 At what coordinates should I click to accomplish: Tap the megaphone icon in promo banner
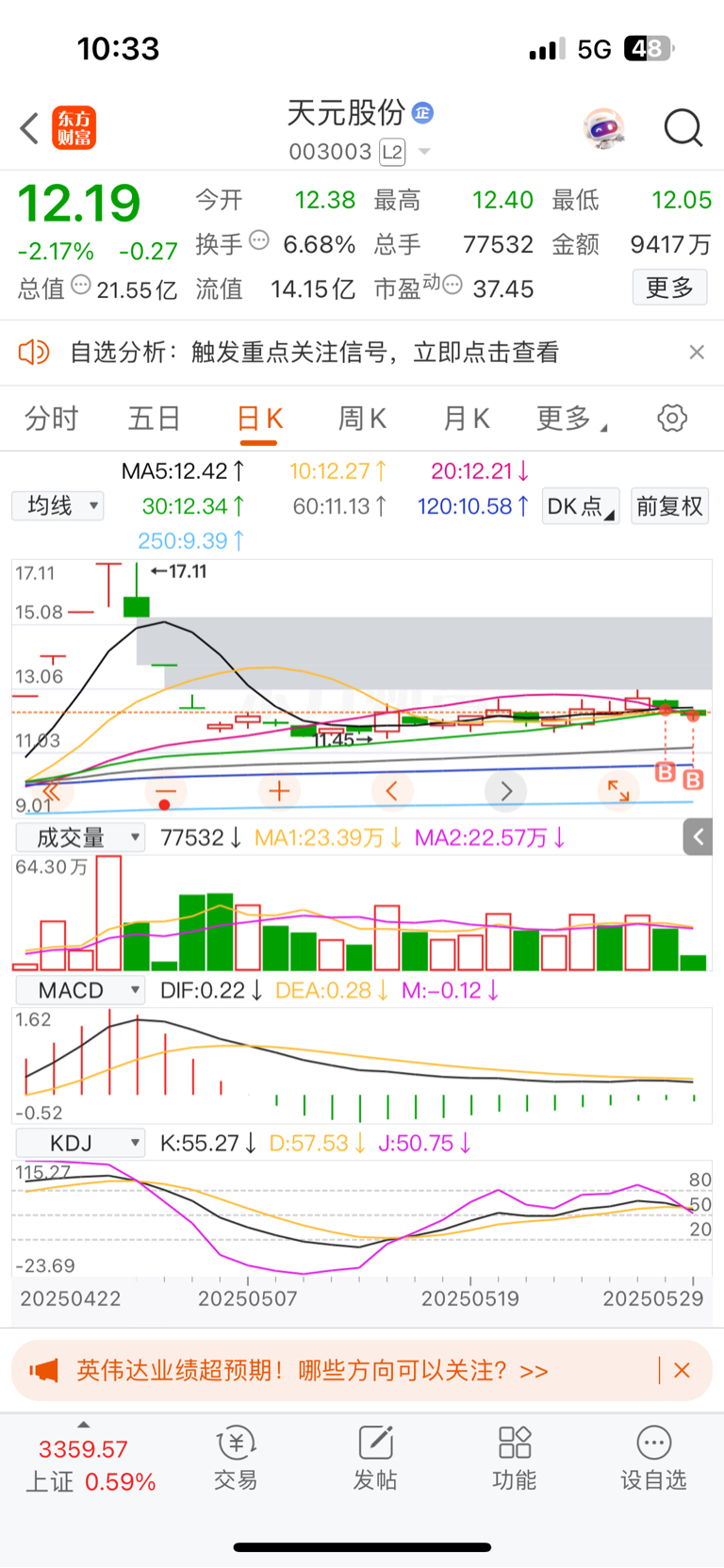[43, 1370]
